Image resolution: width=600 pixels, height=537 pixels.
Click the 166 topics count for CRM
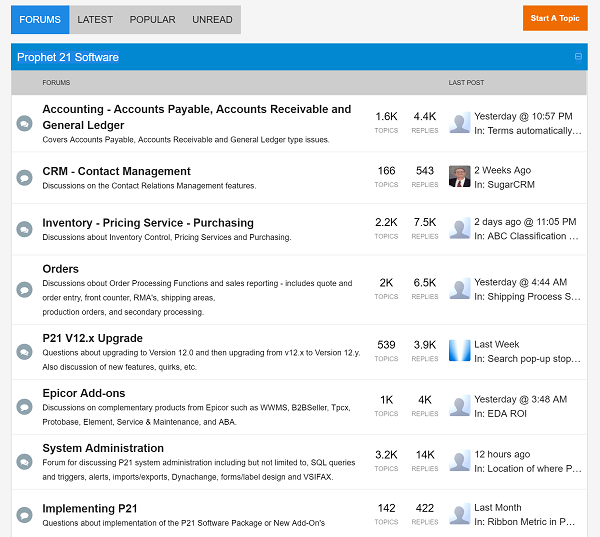coord(386,171)
